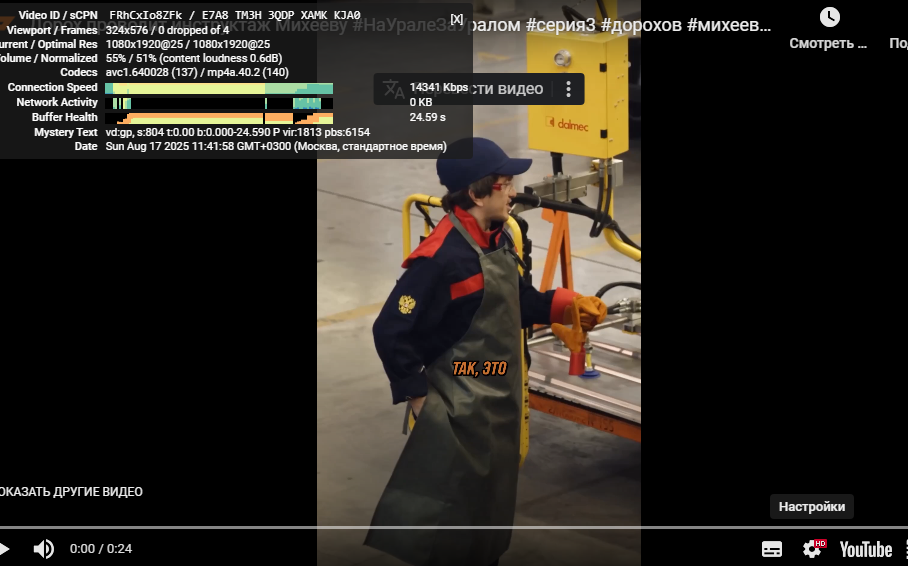
Task: Click the 0:00 / 0:24 time display
Action: (x=101, y=549)
